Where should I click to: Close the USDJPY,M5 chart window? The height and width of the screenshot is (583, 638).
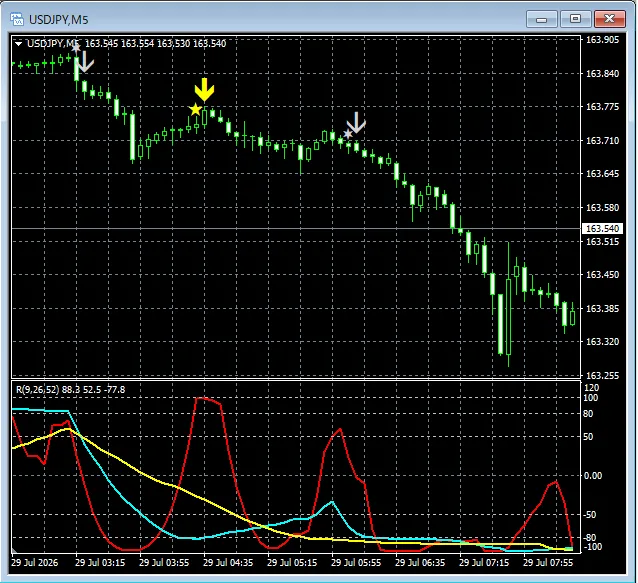point(610,19)
